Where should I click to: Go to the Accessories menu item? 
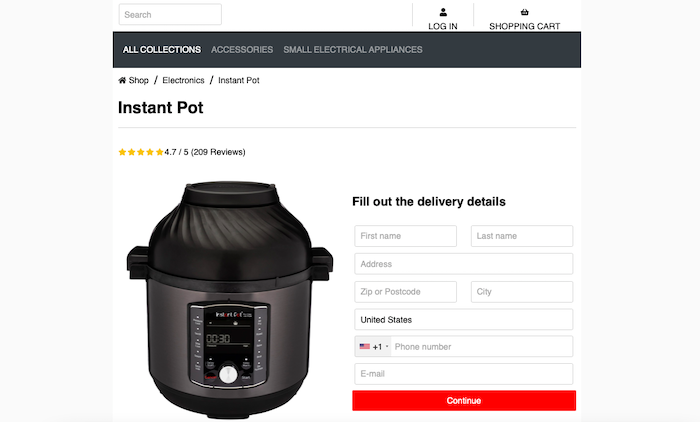[x=242, y=50]
